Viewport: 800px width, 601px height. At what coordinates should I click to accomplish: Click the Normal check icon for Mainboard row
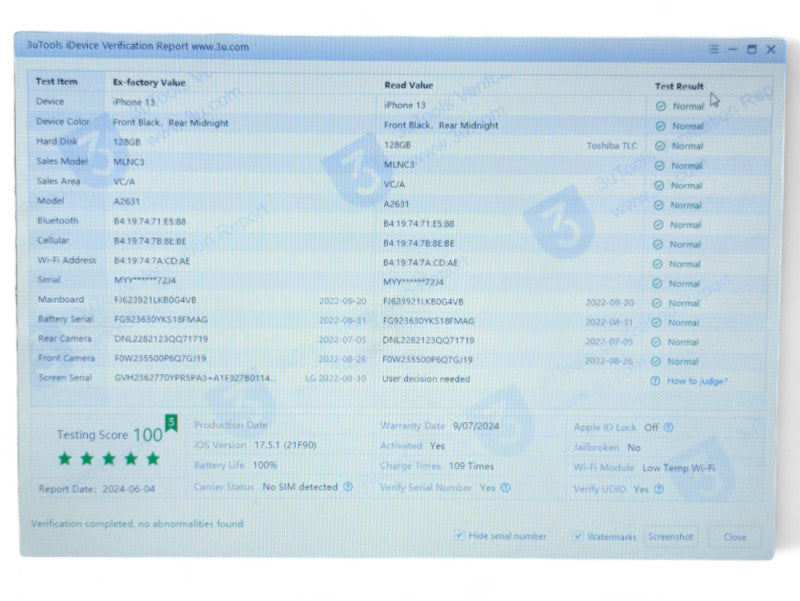click(x=657, y=303)
